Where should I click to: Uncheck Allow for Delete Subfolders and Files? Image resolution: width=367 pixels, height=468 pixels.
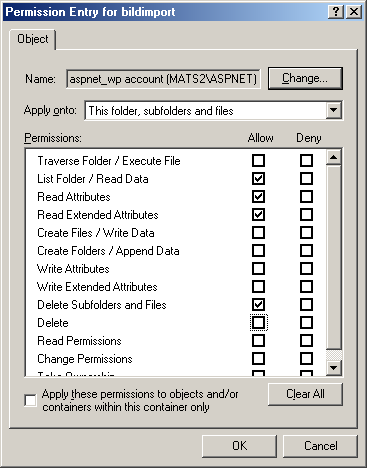pyautogui.click(x=258, y=304)
